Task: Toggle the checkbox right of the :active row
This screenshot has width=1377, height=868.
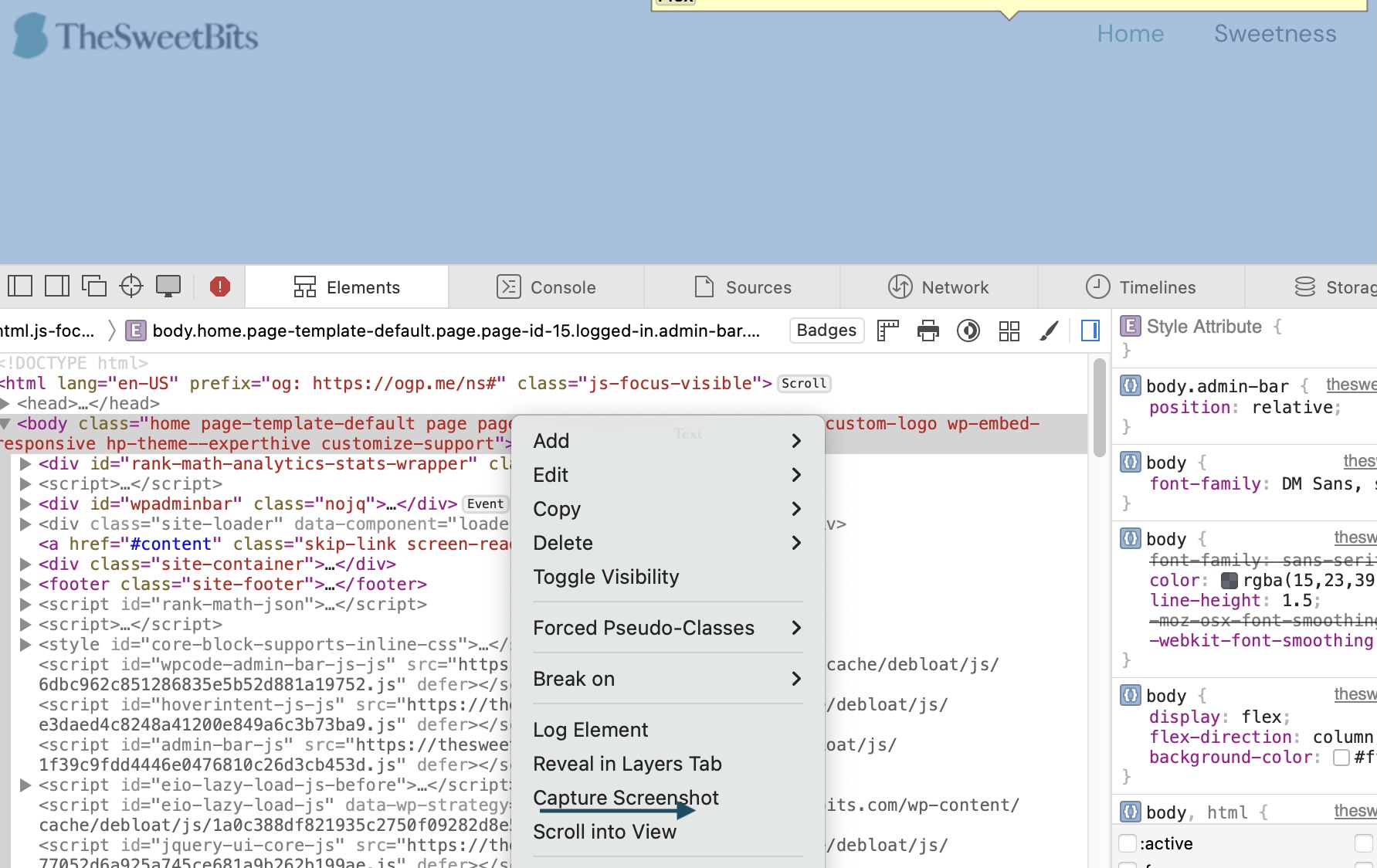Action: (1364, 843)
